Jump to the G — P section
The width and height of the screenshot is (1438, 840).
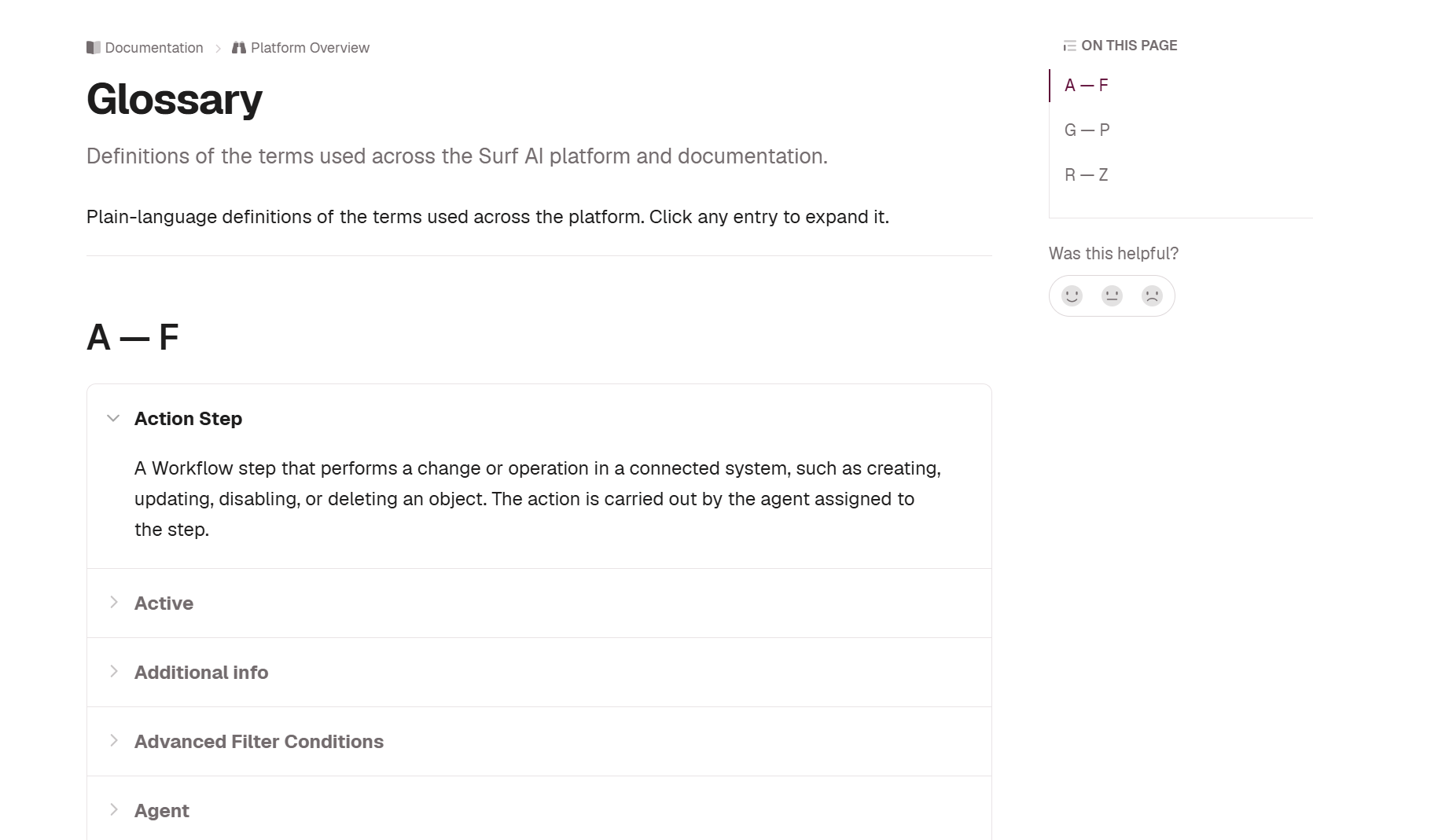click(1087, 130)
